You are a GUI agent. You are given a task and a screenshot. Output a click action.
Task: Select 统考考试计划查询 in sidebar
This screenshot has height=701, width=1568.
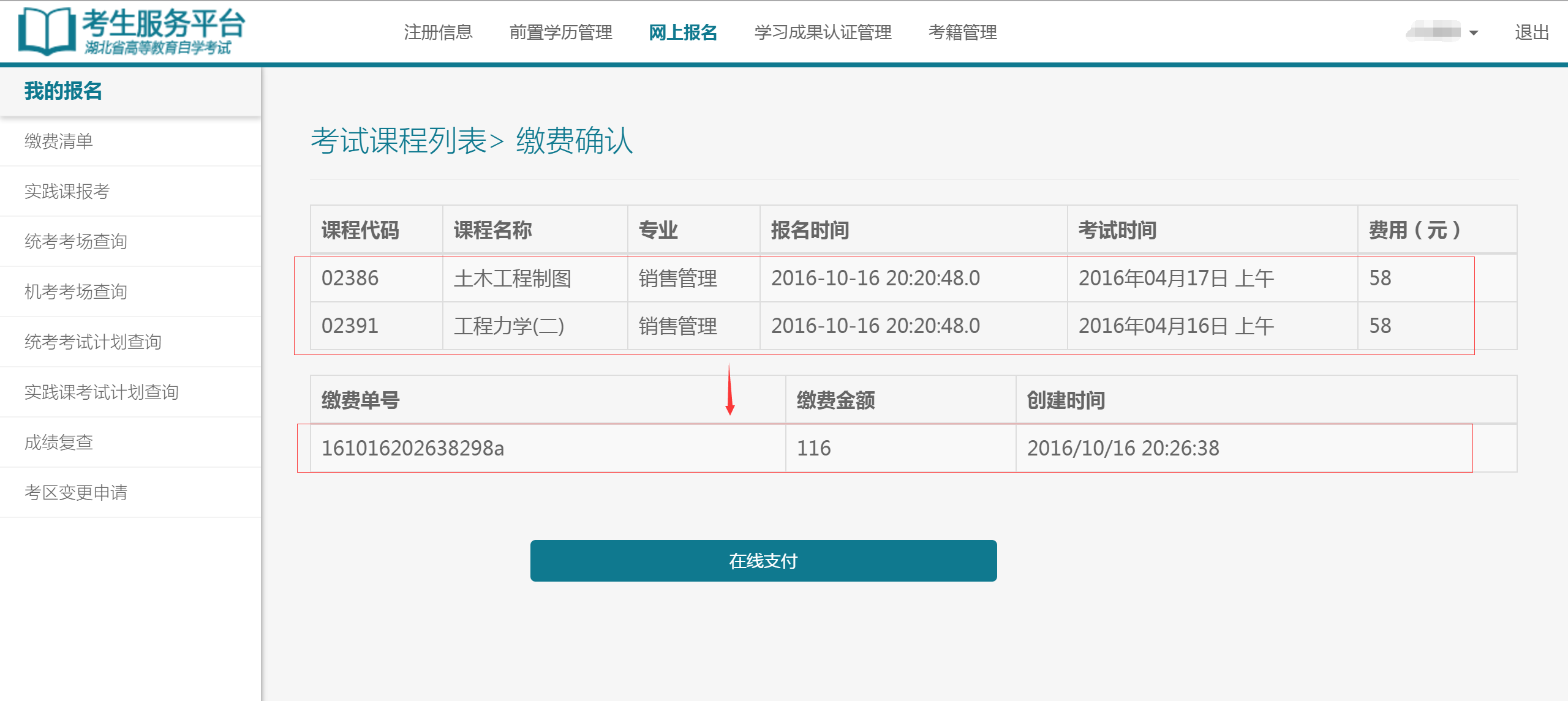coord(92,342)
